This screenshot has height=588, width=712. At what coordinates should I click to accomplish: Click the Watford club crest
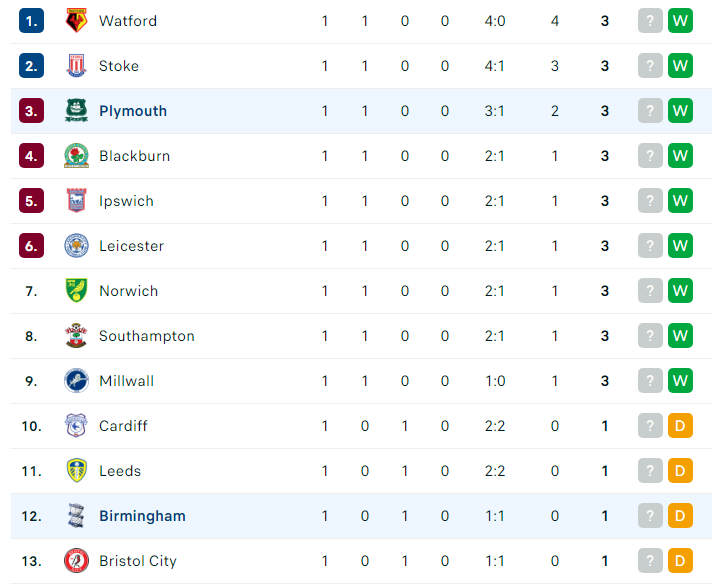click(x=76, y=21)
